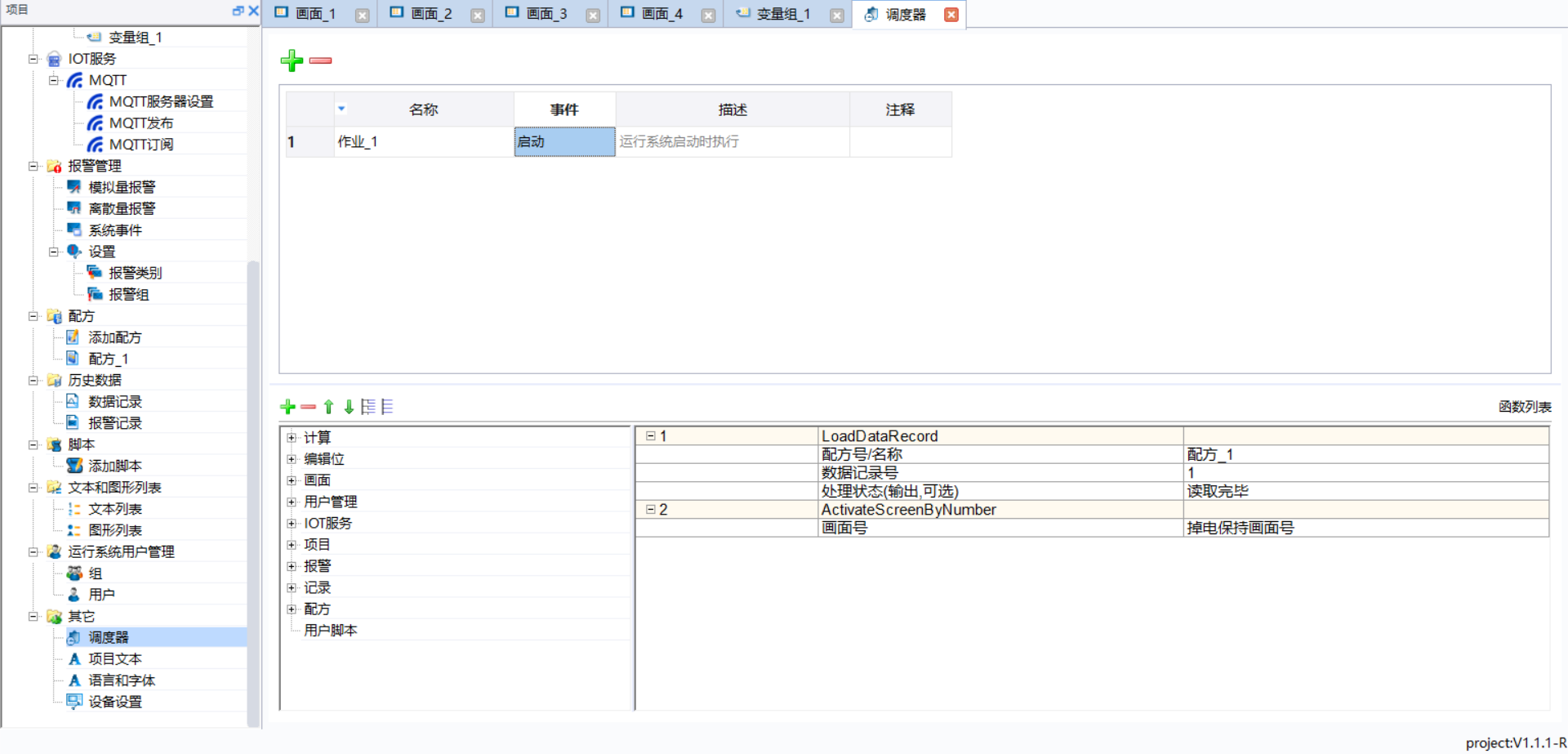Open 组 under 运行系统用户管理
This screenshot has width=1568, height=754.
click(x=95, y=573)
